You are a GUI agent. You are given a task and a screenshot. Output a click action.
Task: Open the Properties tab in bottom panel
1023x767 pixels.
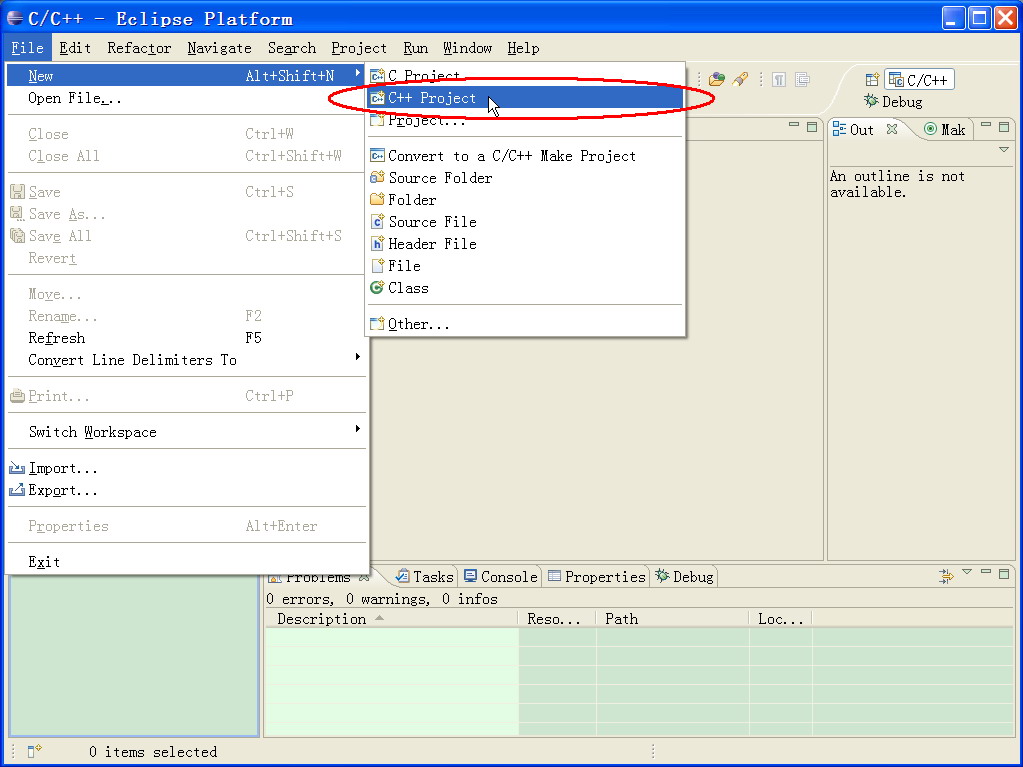pyautogui.click(x=597, y=577)
